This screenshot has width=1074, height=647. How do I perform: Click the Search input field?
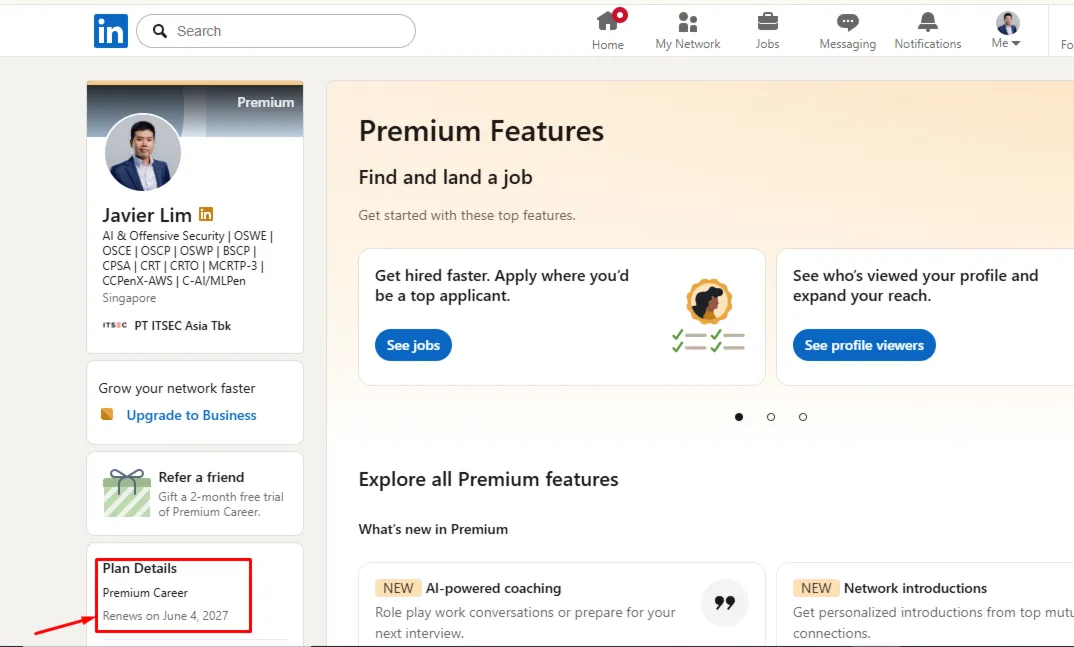(276, 31)
